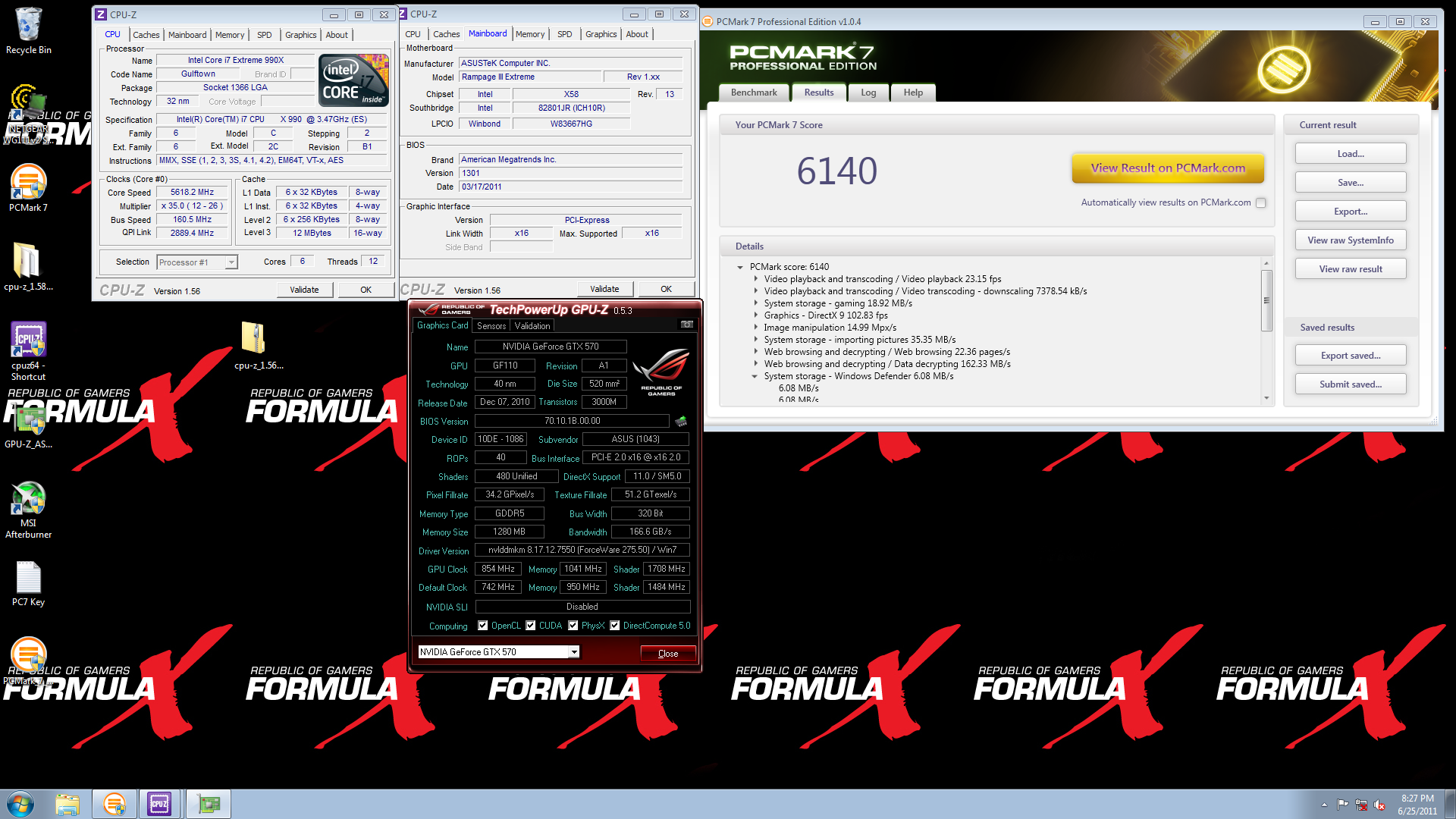The width and height of the screenshot is (1456, 819).
Task: Click the muted volume tray icon
Action: pyautogui.click(x=1379, y=805)
